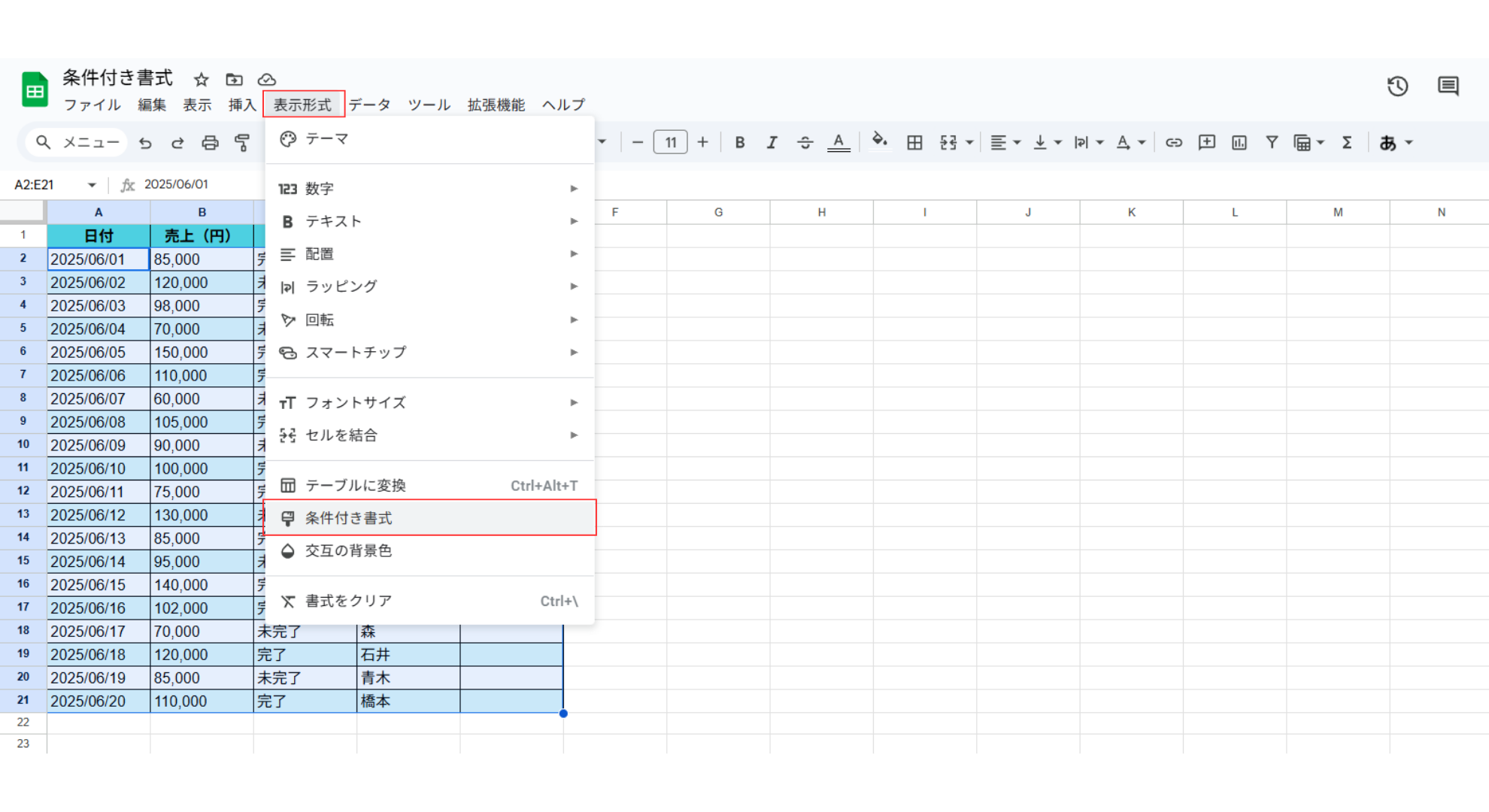
Task: Print the spreadsheet via printer icon
Action: [x=210, y=142]
